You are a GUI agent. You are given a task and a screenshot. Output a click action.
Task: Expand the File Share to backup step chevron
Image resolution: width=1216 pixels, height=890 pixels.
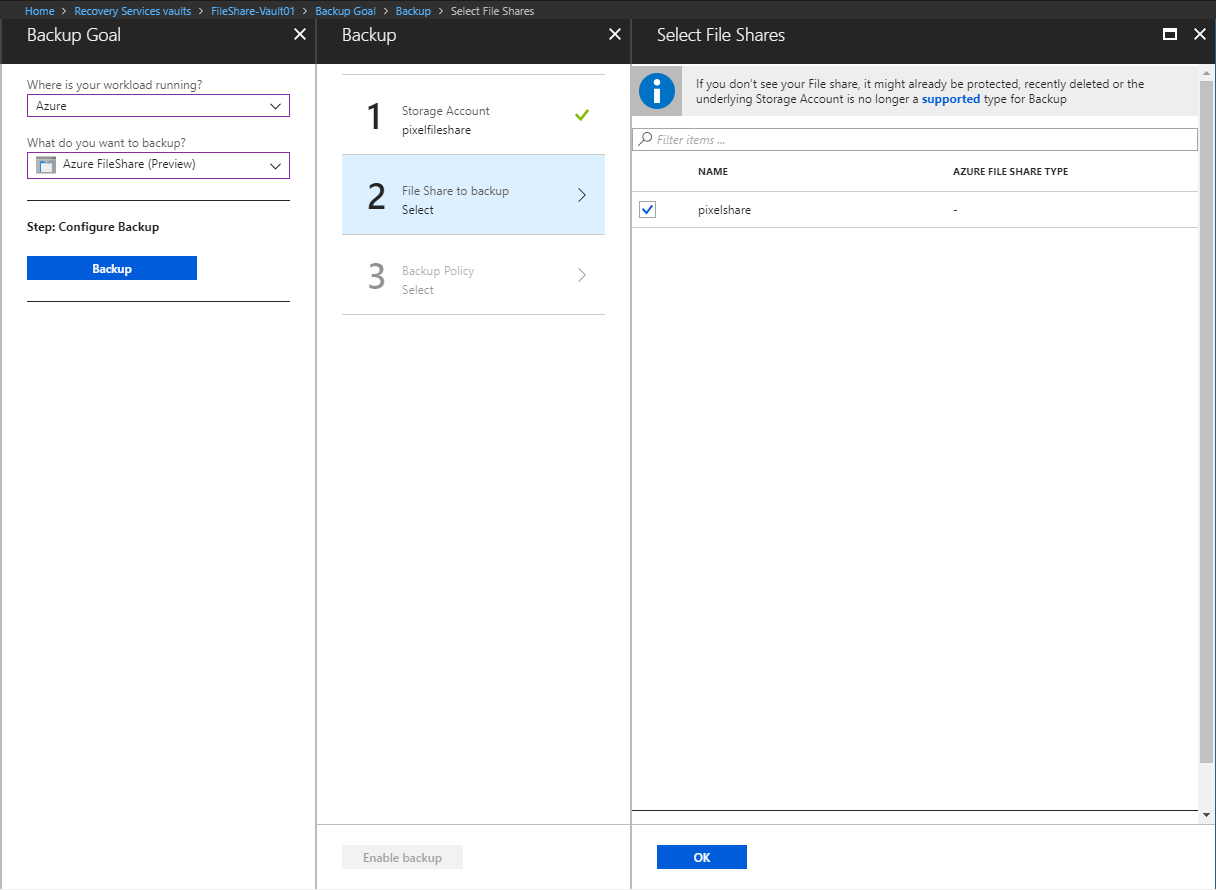click(x=582, y=196)
